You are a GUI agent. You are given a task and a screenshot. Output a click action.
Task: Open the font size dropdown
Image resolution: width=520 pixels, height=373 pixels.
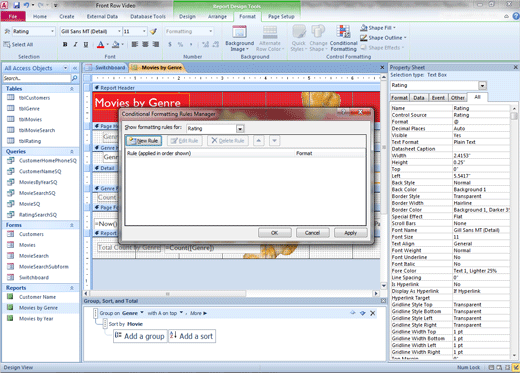point(144,31)
